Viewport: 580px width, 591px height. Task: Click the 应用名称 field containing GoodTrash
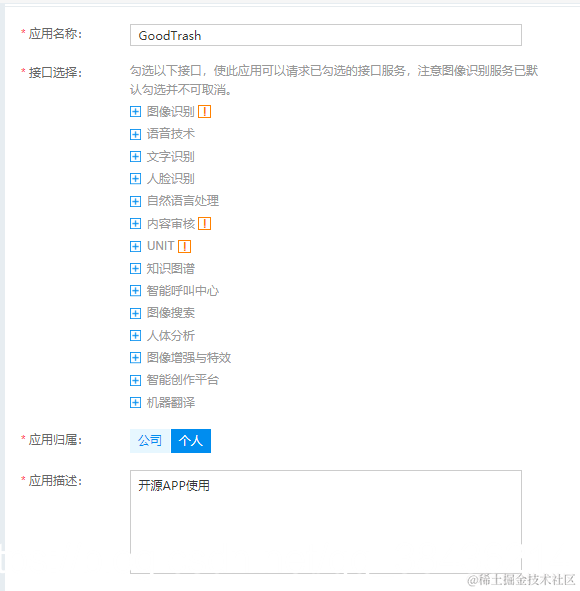point(326,35)
